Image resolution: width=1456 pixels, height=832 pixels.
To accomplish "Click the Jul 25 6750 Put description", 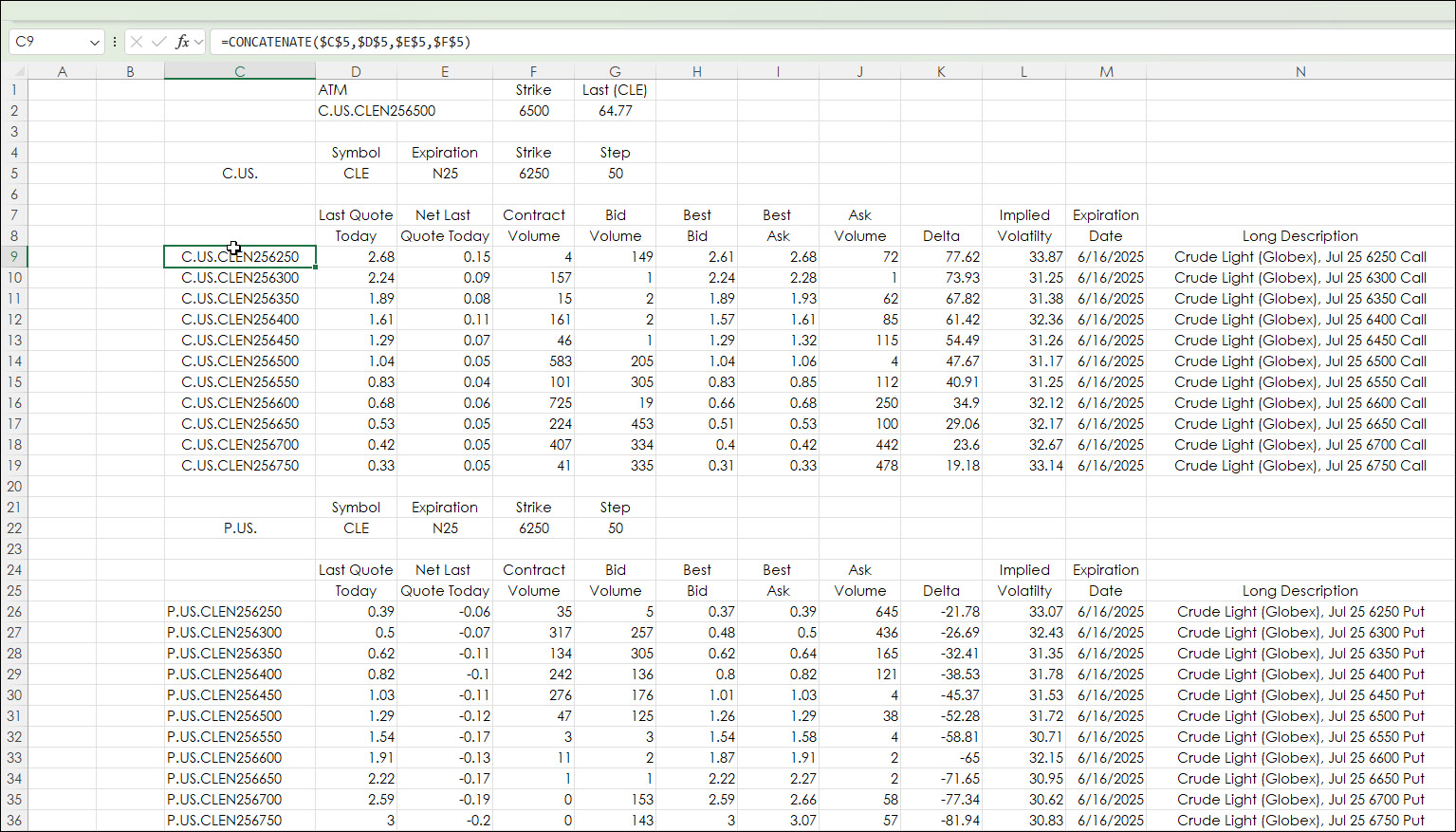I will coord(1299,821).
